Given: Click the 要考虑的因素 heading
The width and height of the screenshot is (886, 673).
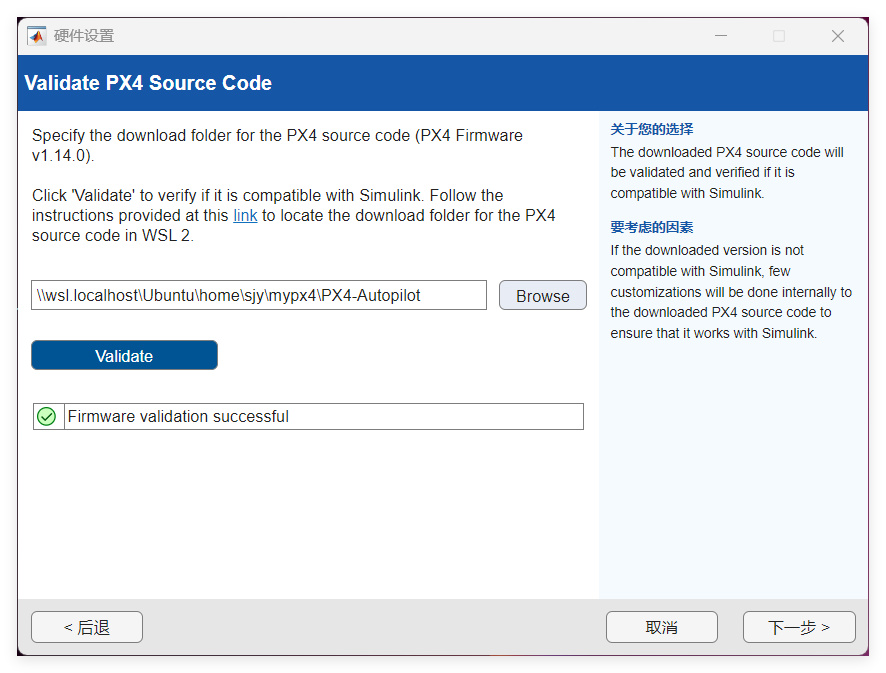Looking at the screenshot, I should 652,227.
